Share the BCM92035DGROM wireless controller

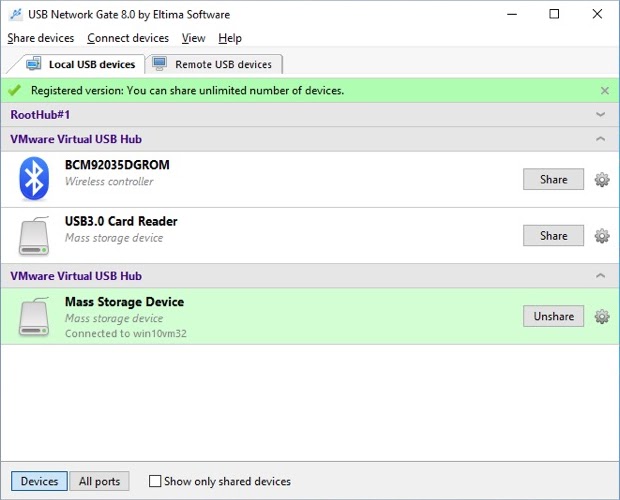553,179
